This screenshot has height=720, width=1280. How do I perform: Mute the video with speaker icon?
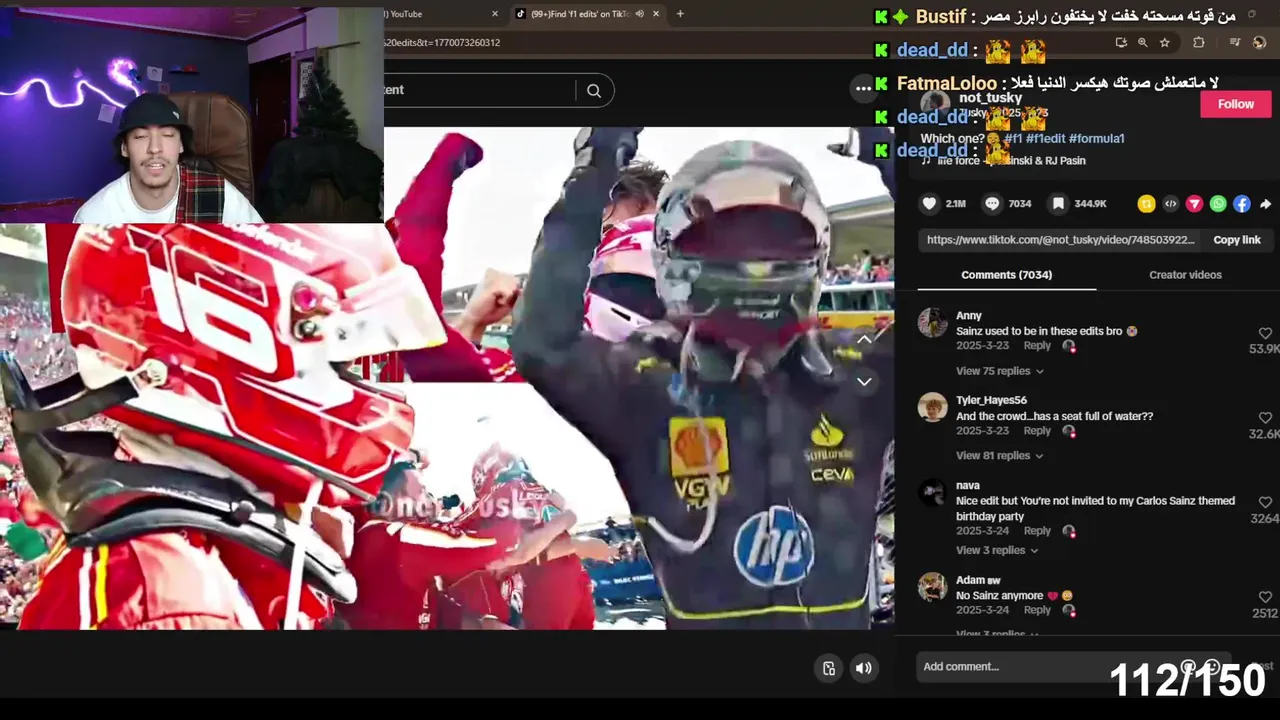tap(864, 668)
